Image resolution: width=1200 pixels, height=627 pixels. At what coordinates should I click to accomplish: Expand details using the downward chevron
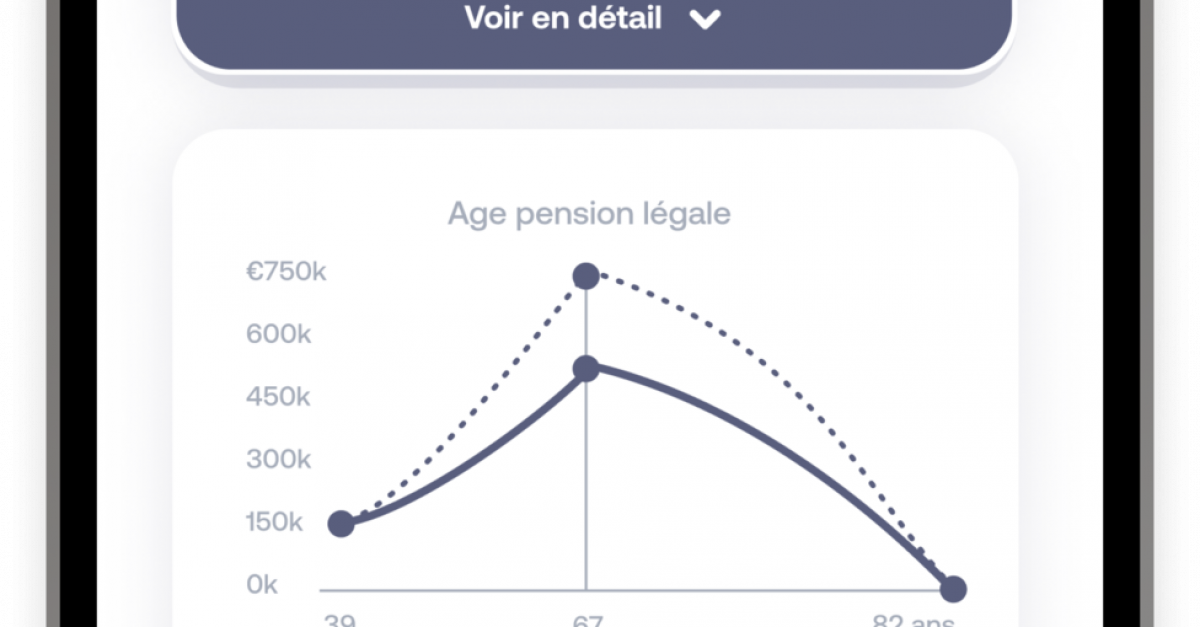(705, 19)
